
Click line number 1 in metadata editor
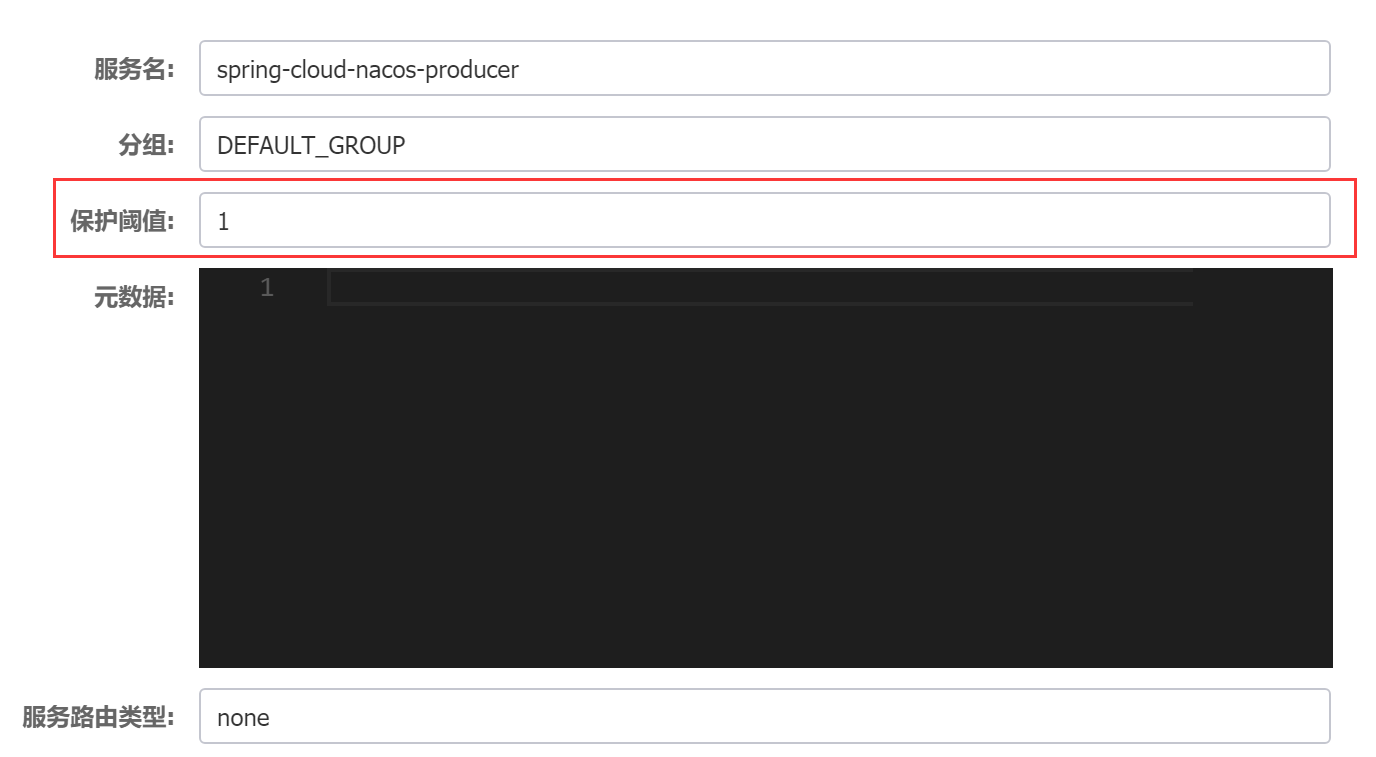click(266, 288)
